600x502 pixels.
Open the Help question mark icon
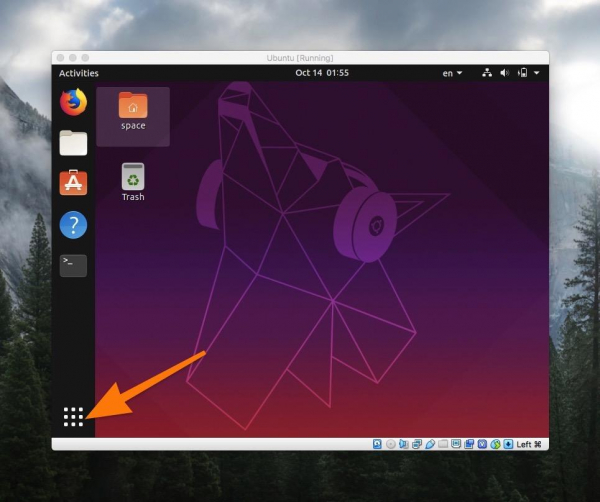pyautogui.click(x=73, y=225)
